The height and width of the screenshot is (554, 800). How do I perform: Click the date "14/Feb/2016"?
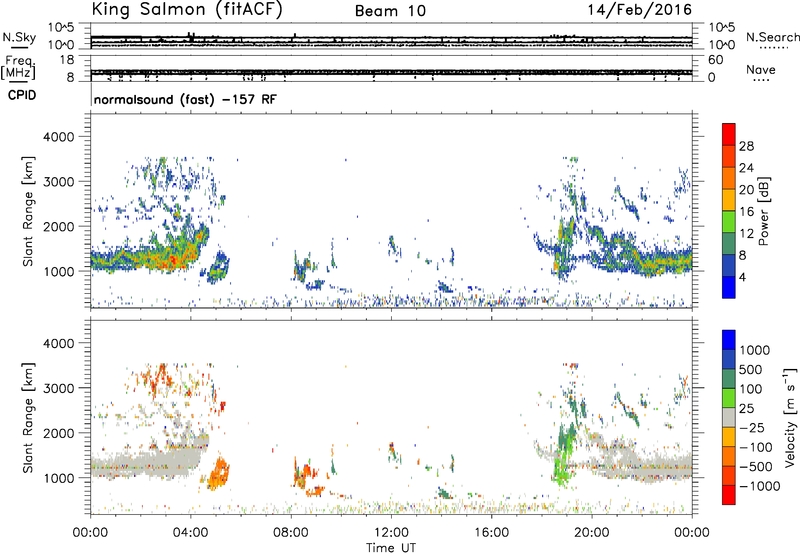tap(640, 10)
